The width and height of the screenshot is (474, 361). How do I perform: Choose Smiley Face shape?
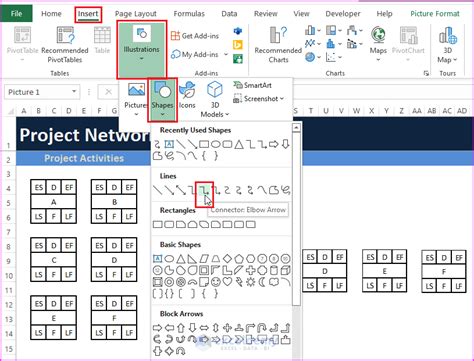coord(216,282)
